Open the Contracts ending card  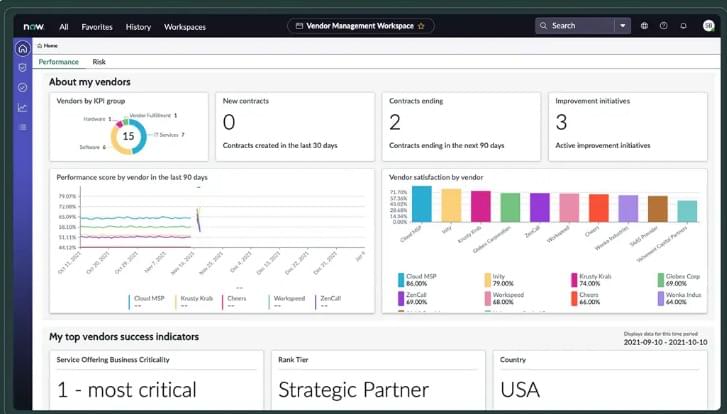(461, 127)
